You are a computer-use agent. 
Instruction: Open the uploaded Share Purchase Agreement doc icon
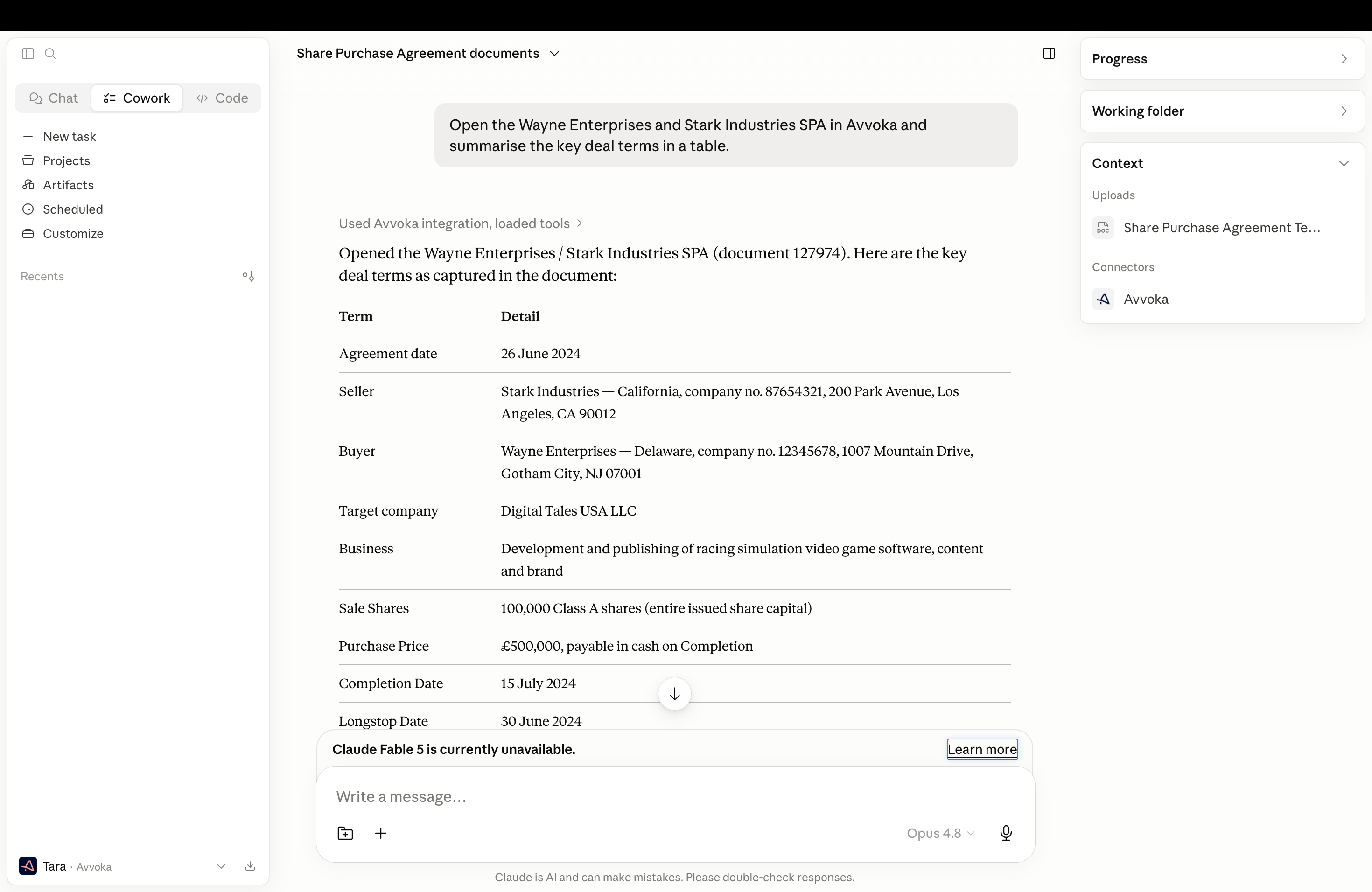pos(1103,228)
